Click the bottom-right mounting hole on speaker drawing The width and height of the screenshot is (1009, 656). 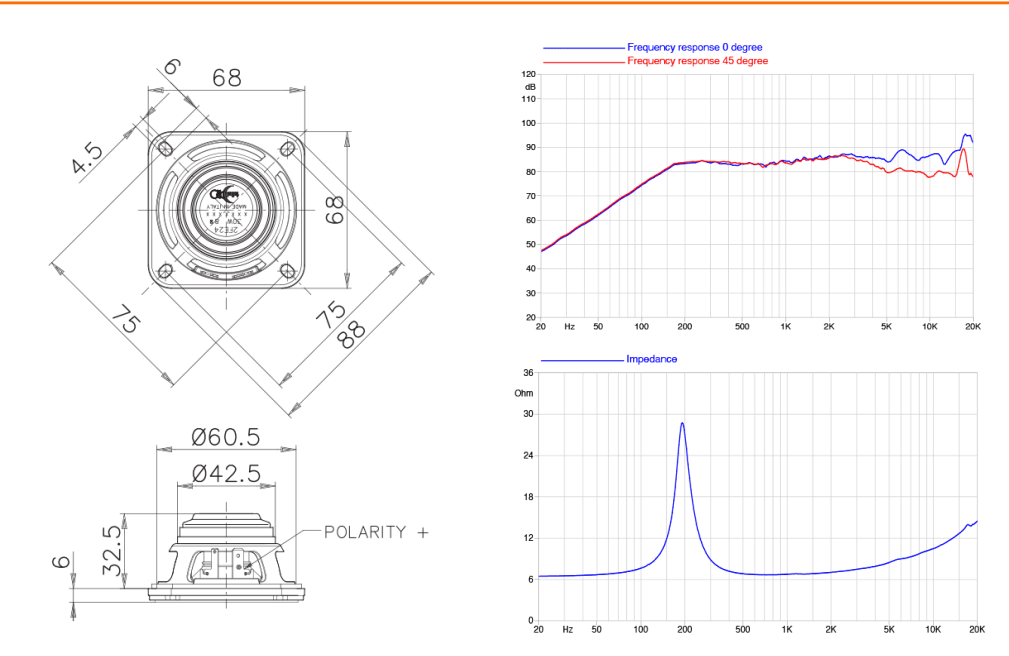[x=288, y=270]
